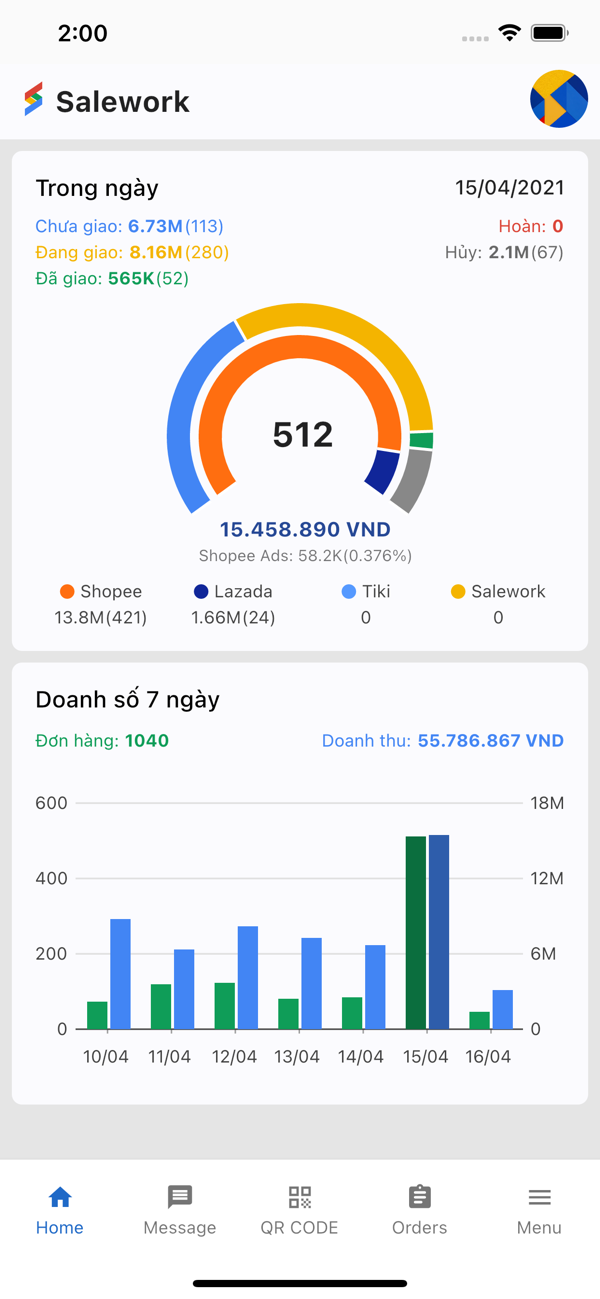Tap the Wi-Fi icon in the status bar
The image size is (600, 1299).
pyautogui.click(x=510, y=32)
